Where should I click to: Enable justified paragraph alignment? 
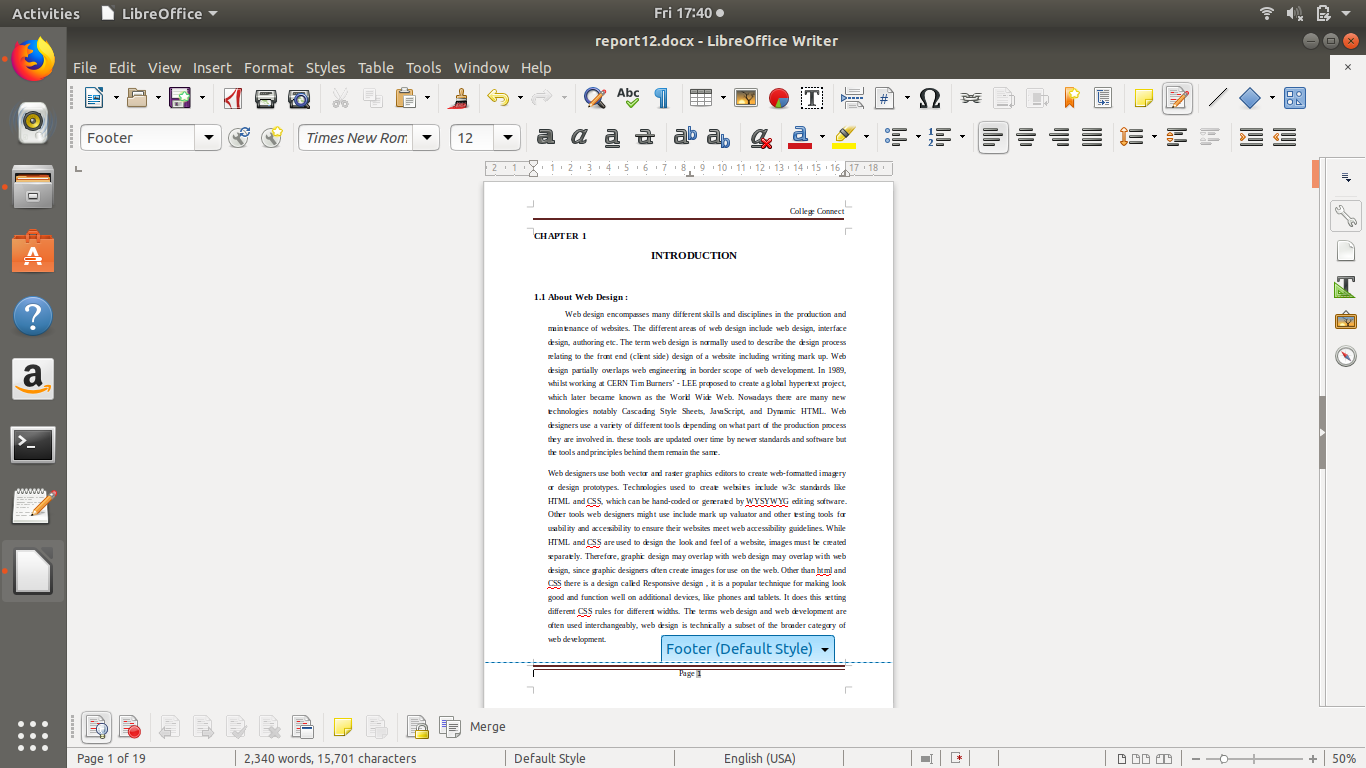point(1092,137)
